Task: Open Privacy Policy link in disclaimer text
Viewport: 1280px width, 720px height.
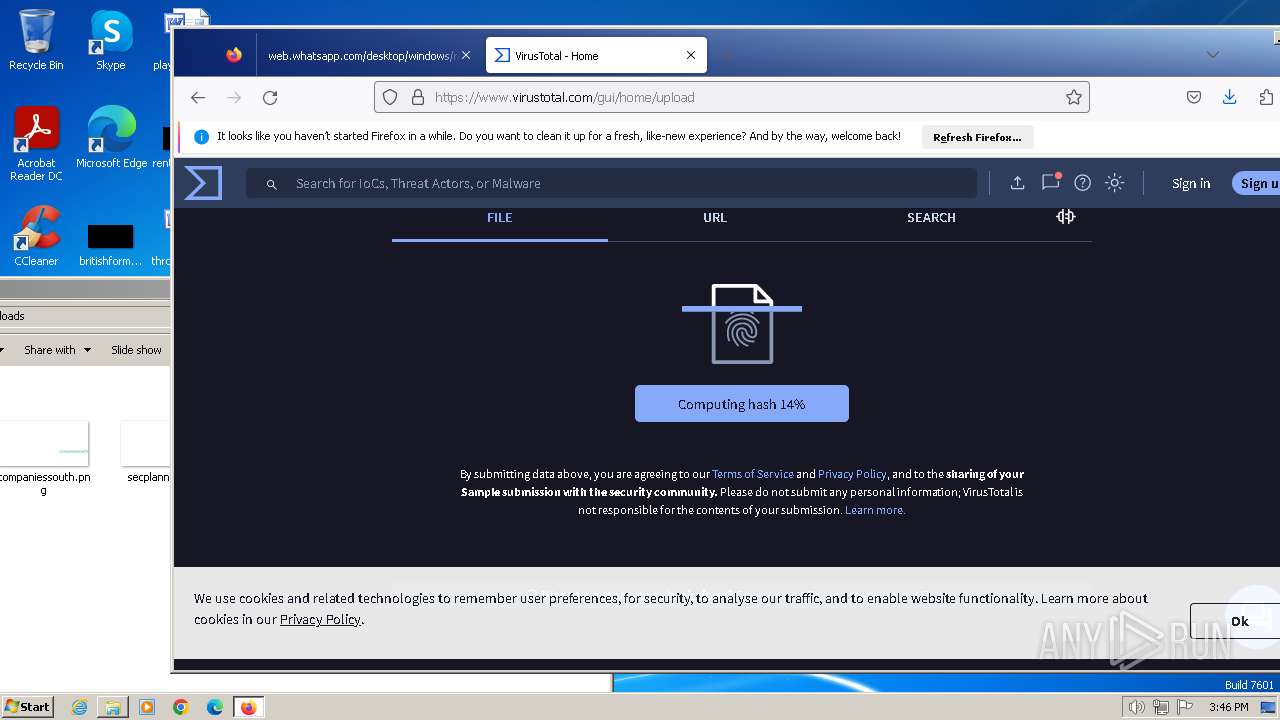Action: [852, 474]
